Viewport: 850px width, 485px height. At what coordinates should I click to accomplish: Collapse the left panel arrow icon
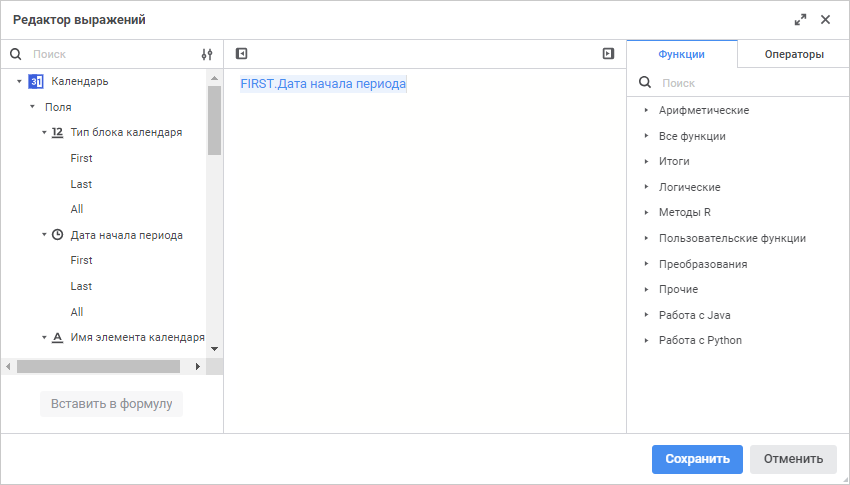coord(241,54)
